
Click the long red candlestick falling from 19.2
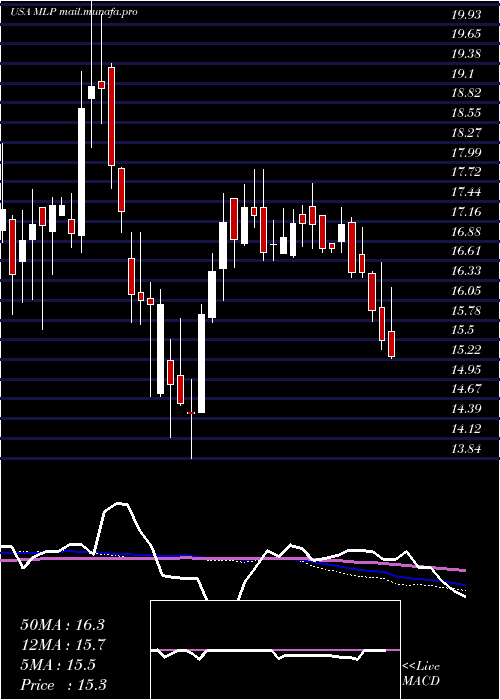(x=112, y=117)
